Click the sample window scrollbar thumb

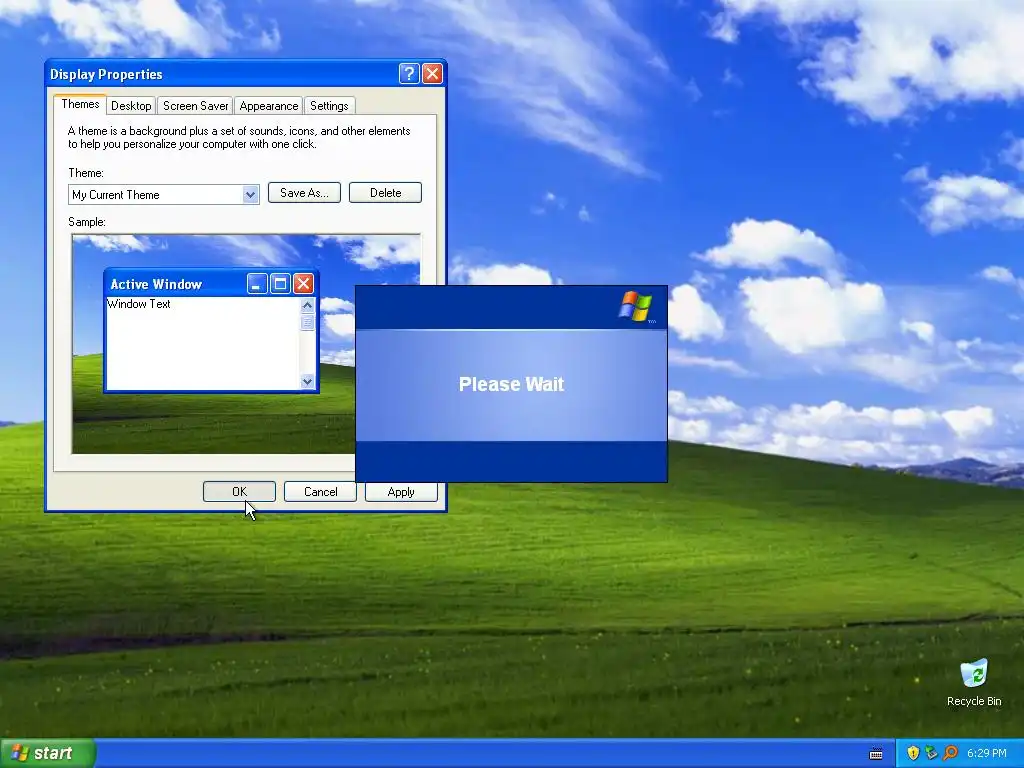[308, 322]
